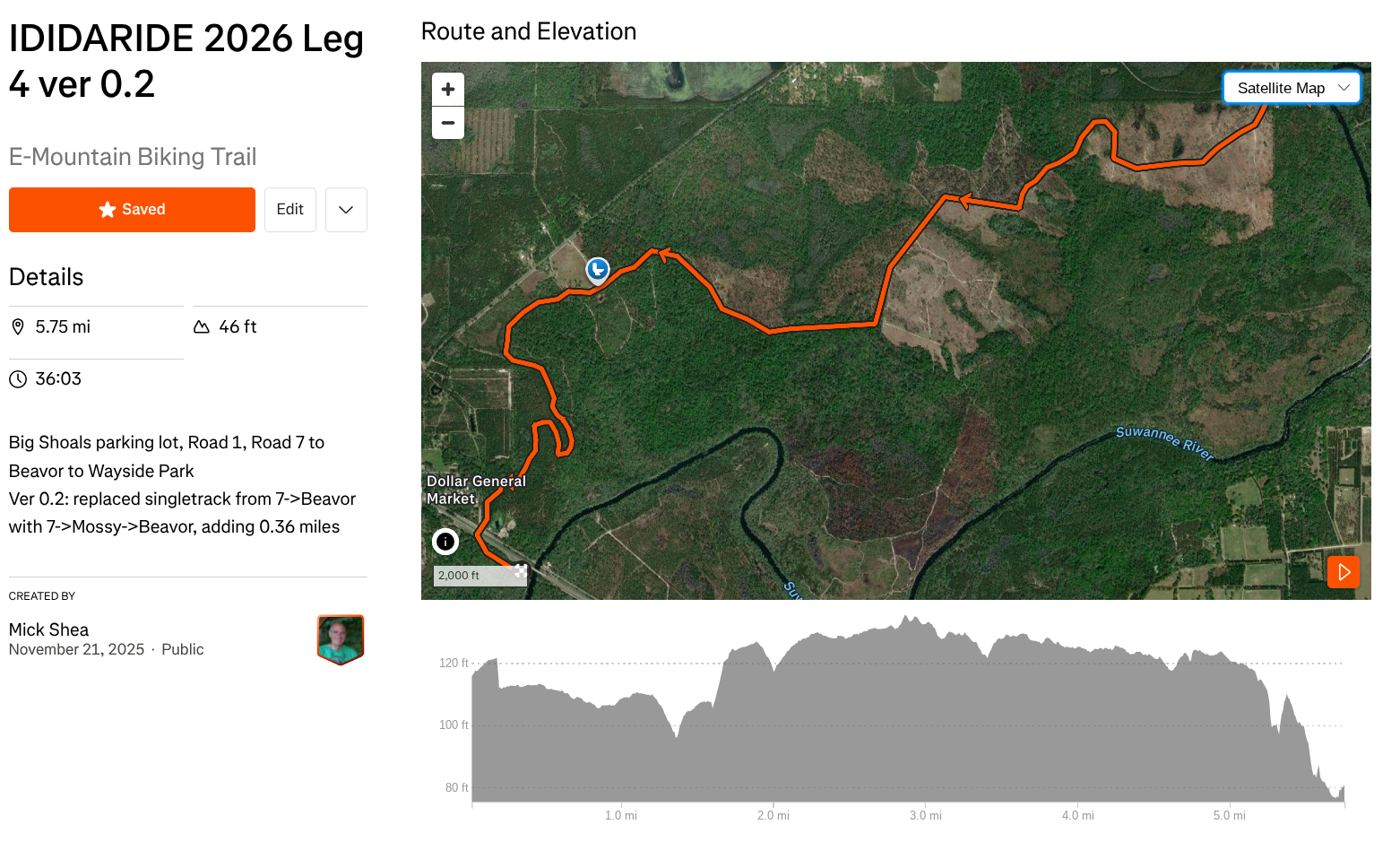Click the Edit button
This screenshot has width=1400, height=859.
coord(290,210)
